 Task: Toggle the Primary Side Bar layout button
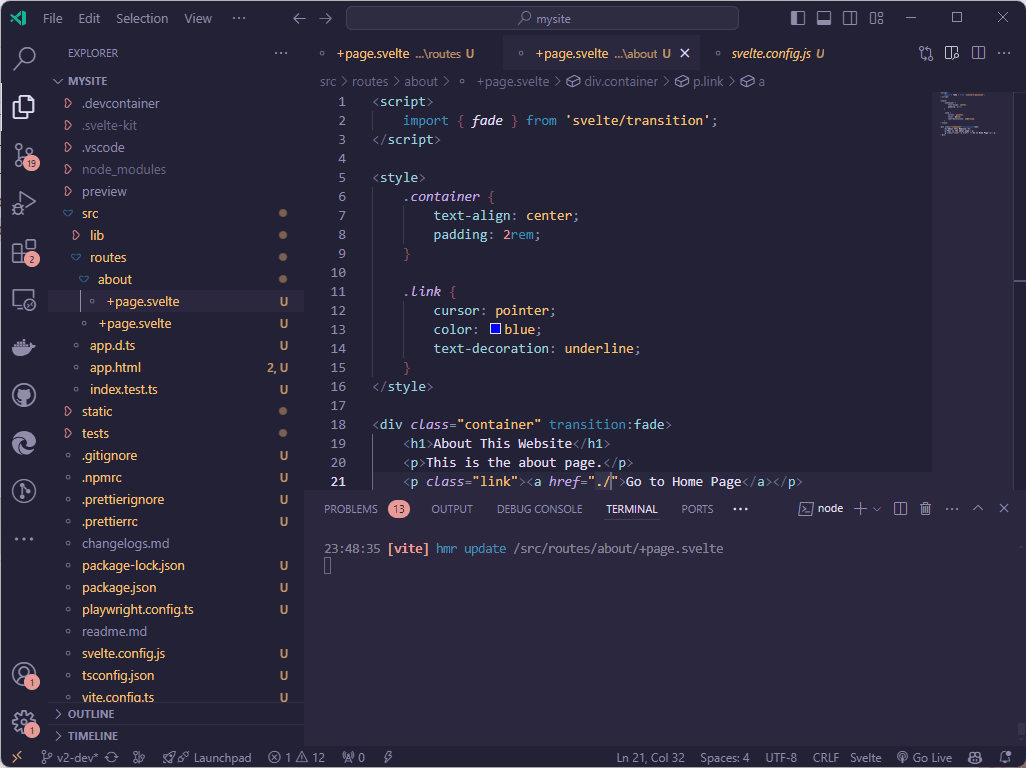click(x=798, y=18)
